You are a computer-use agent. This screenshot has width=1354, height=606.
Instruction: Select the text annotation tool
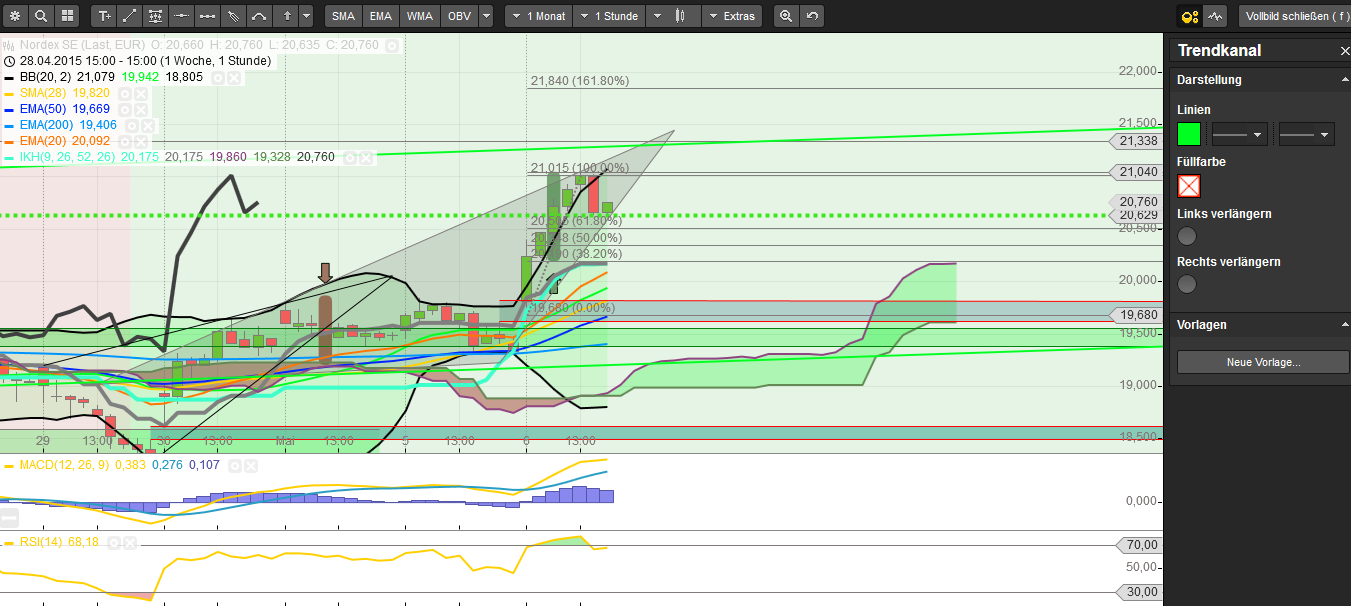[104, 16]
